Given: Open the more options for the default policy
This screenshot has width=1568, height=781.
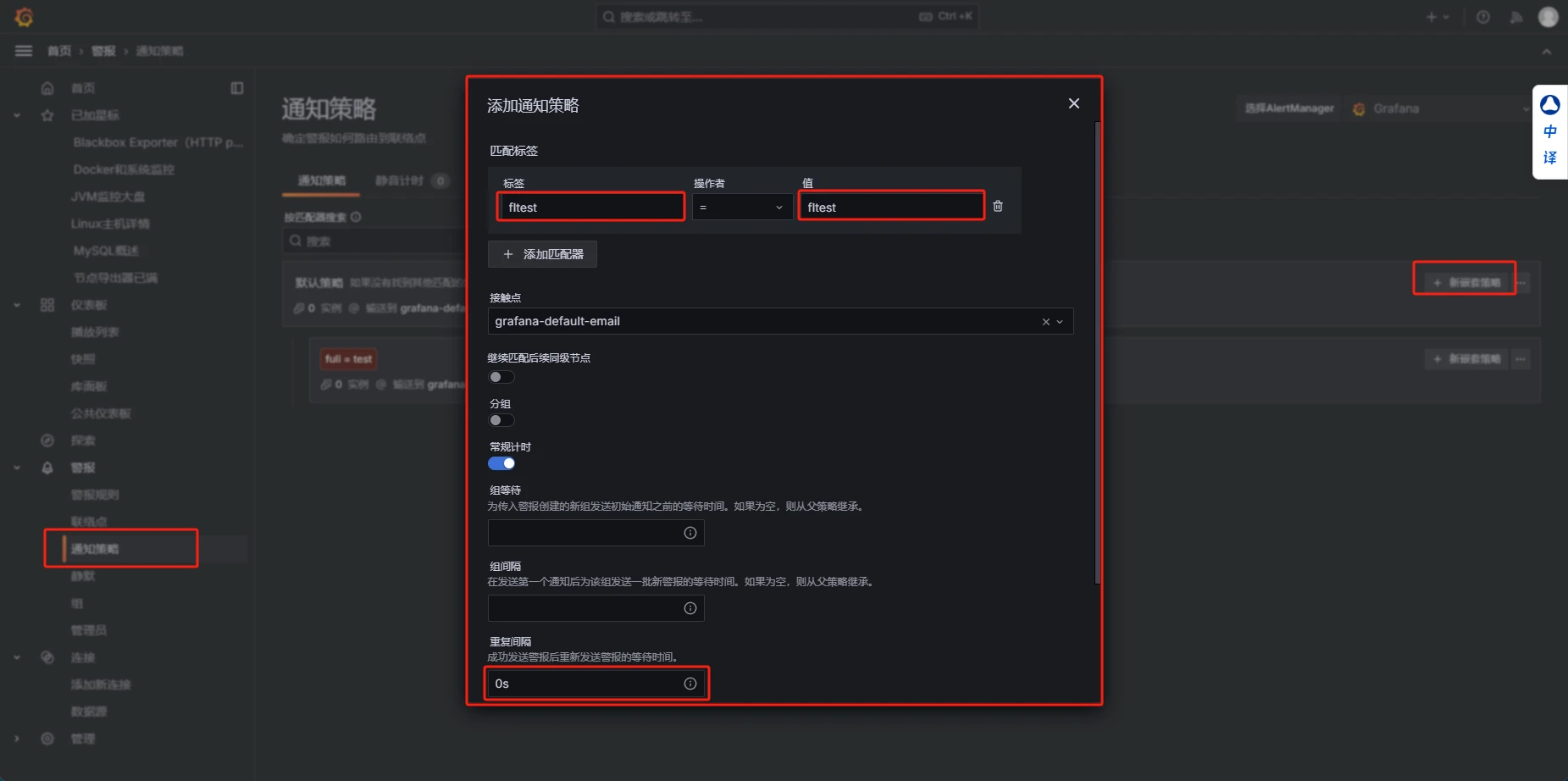Looking at the screenshot, I should click(x=1521, y=282).
